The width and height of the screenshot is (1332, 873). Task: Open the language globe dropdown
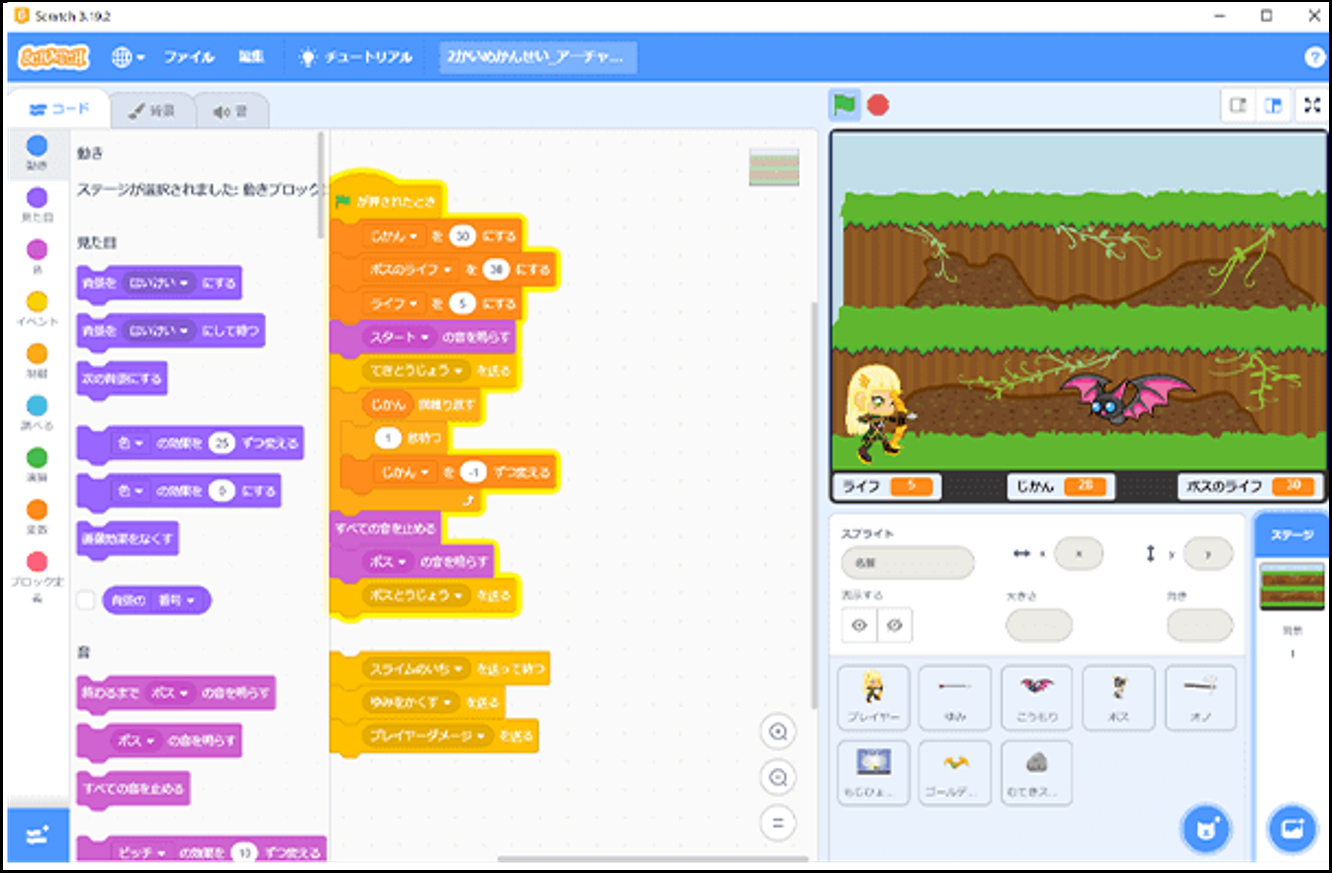pos(127,57)
